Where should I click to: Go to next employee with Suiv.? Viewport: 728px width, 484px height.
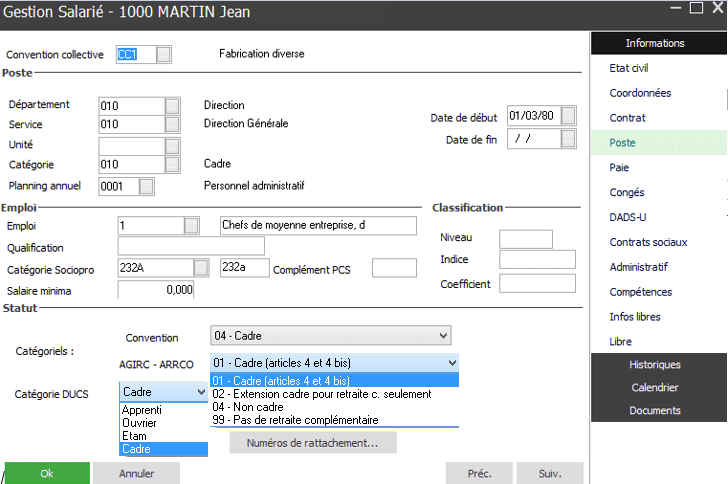tap(550, 473)
